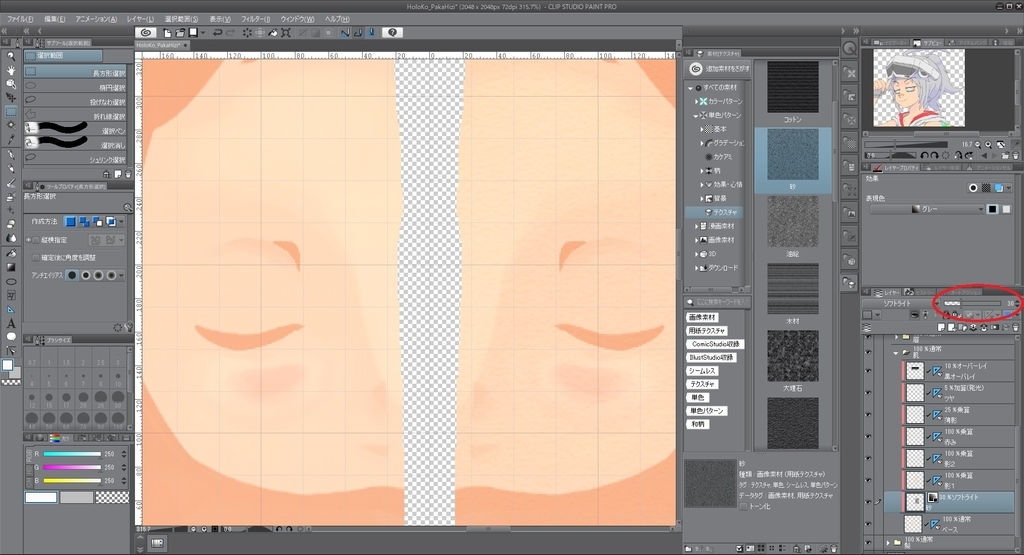Select the 長方形選択 sub tool
This screenshot has height=555, width=1024.
pos(76,72)
